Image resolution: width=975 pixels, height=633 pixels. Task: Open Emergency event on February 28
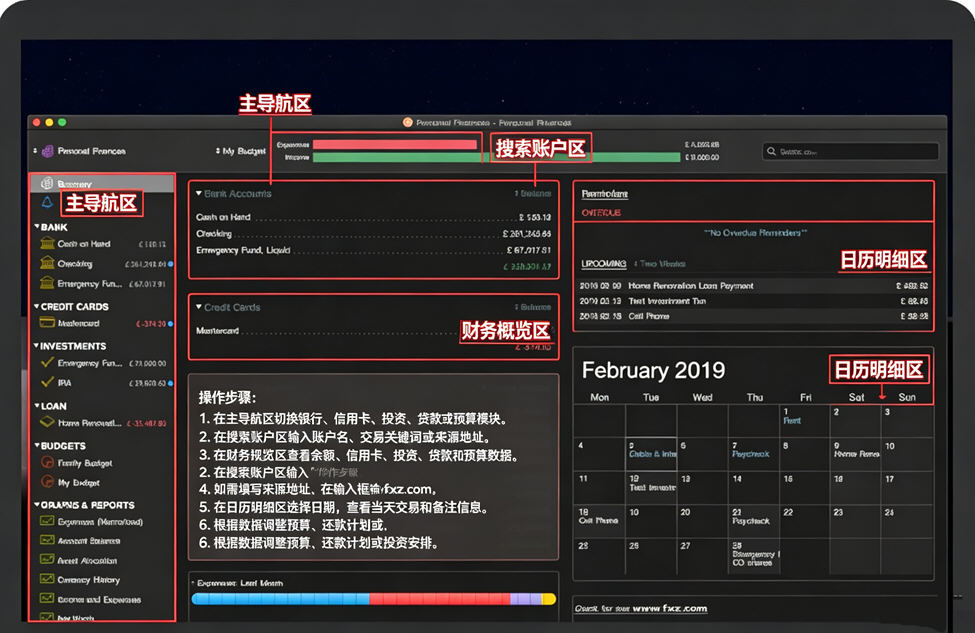[x=754, y=554]
